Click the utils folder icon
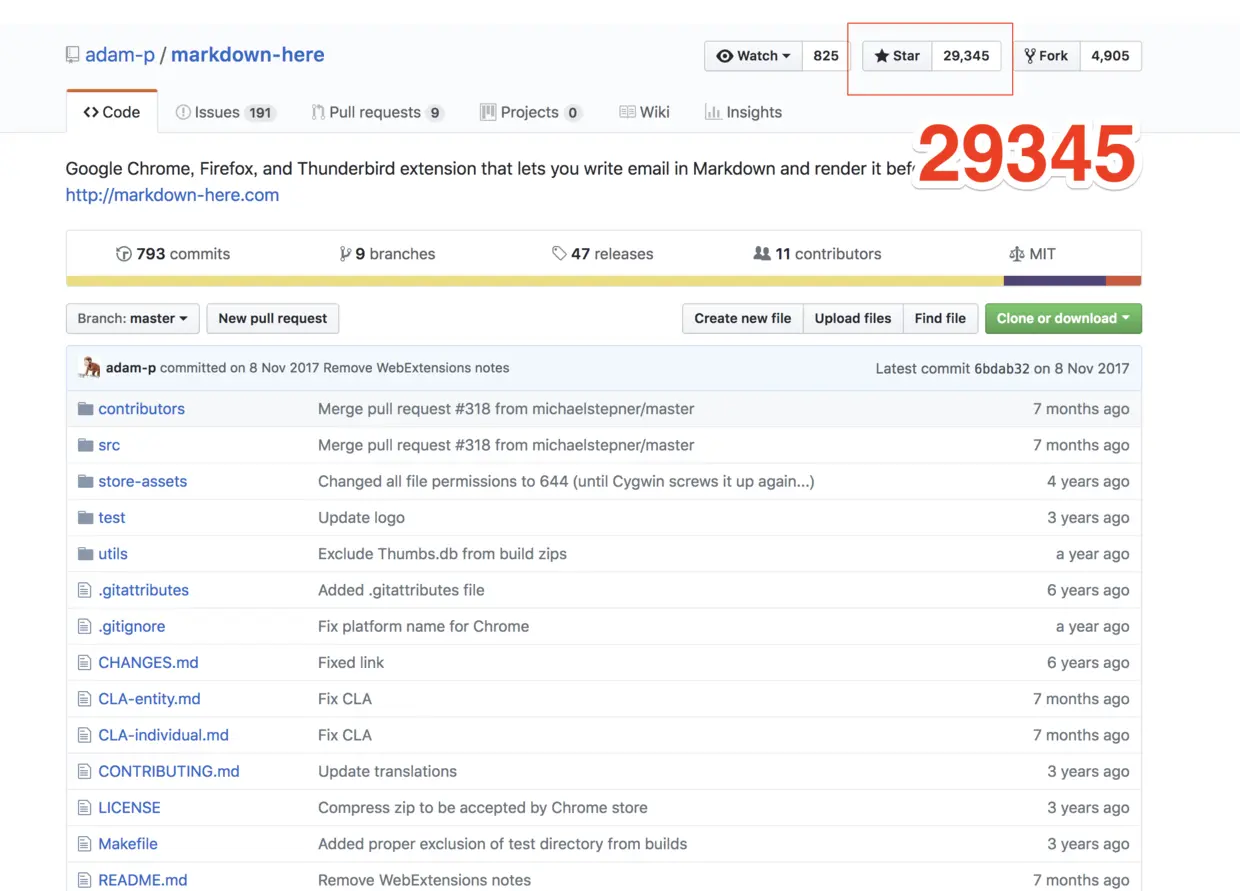Viewport: 1240px width, 891px height. 85,554
